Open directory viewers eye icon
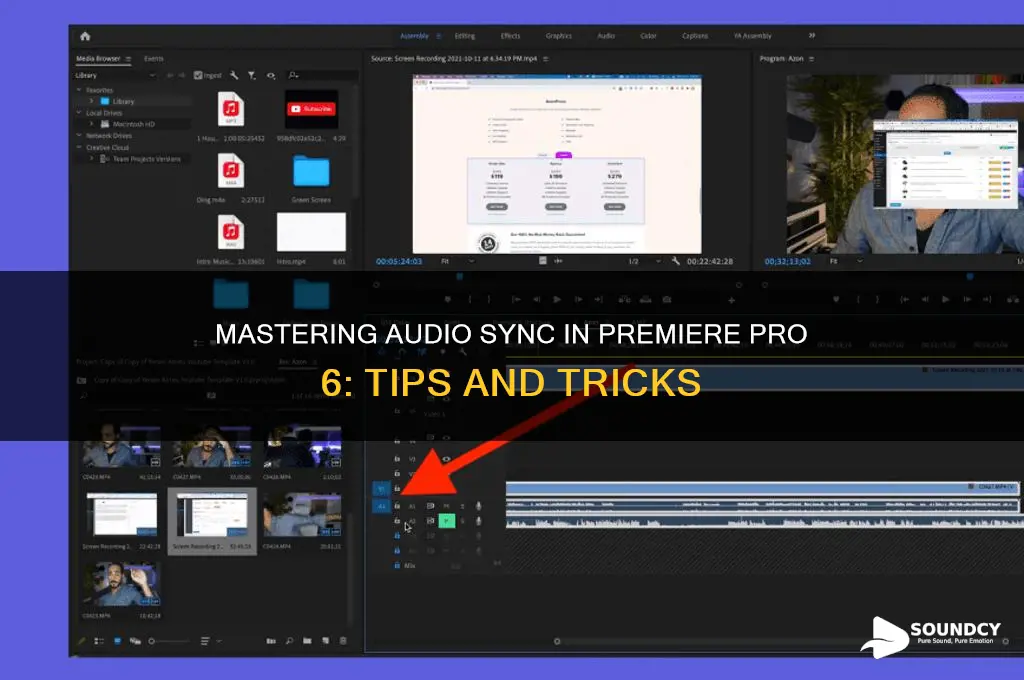 270,75
